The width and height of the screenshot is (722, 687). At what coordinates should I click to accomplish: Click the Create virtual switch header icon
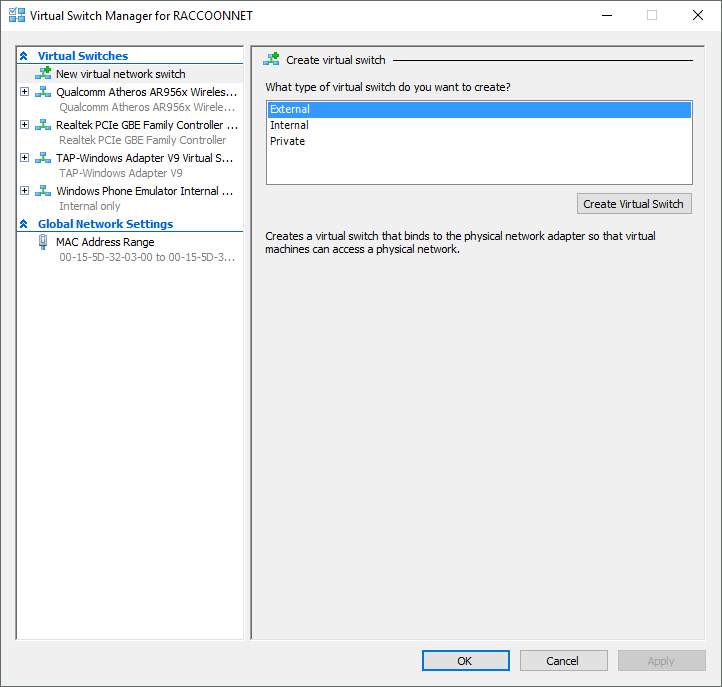(x=272, y=59)
